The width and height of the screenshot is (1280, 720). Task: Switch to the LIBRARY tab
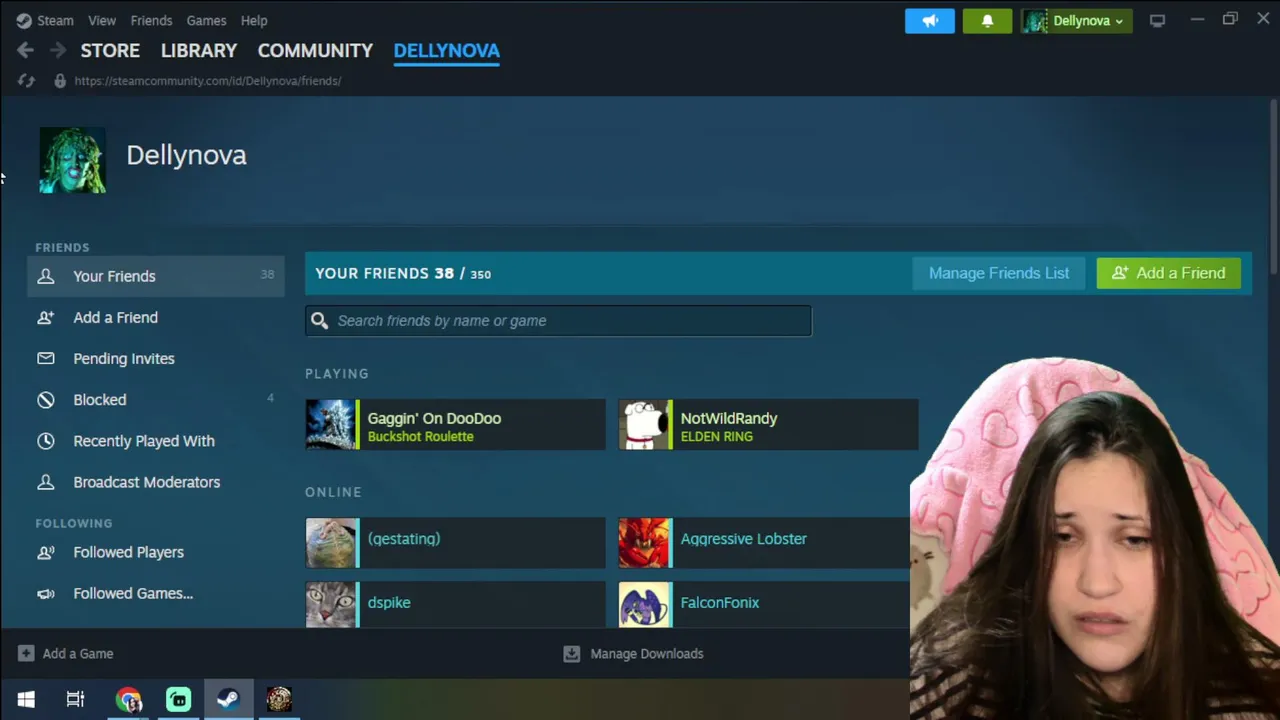[199, 50]
